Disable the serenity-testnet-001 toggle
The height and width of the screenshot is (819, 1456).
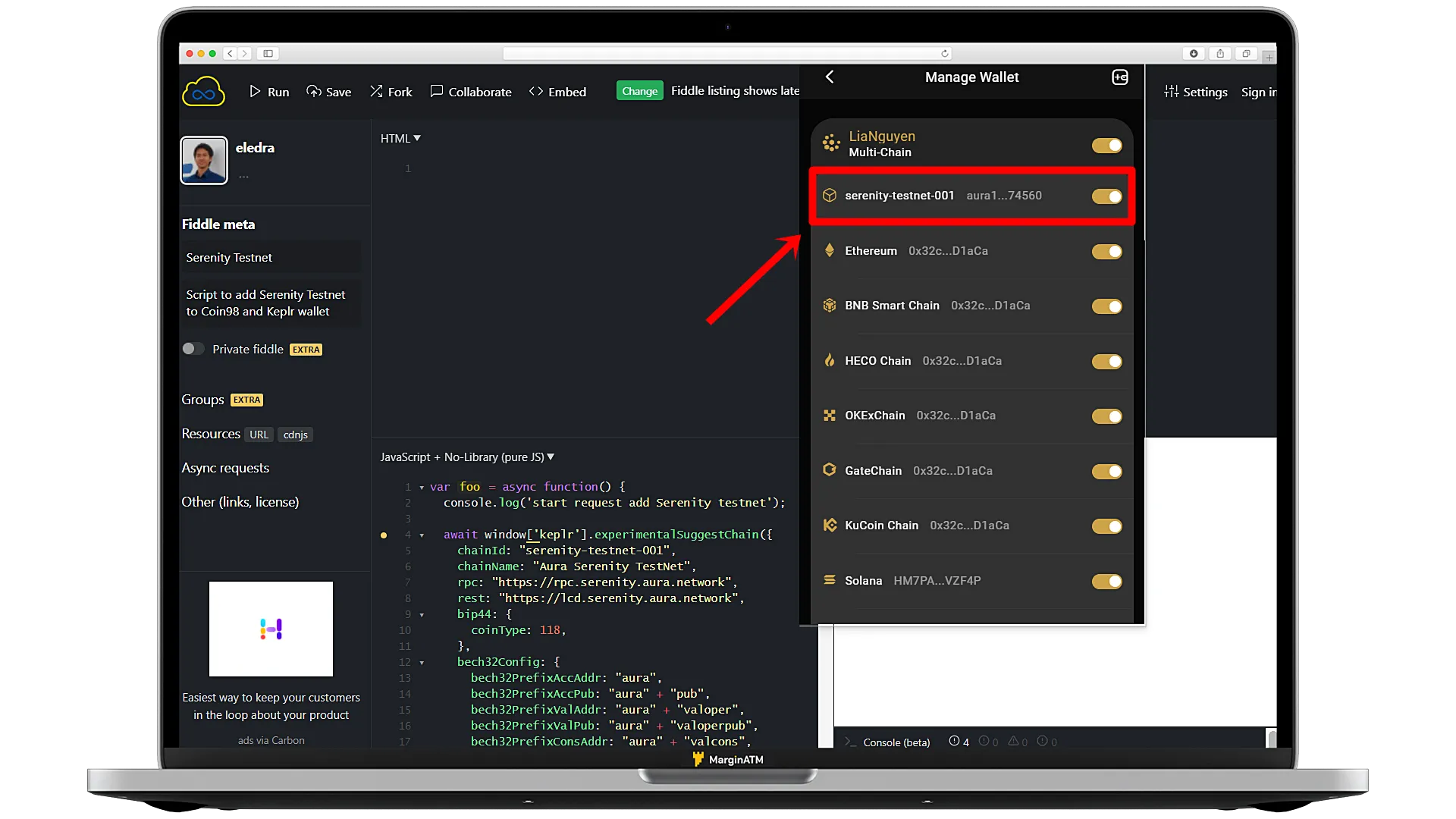pos(1106,196)
